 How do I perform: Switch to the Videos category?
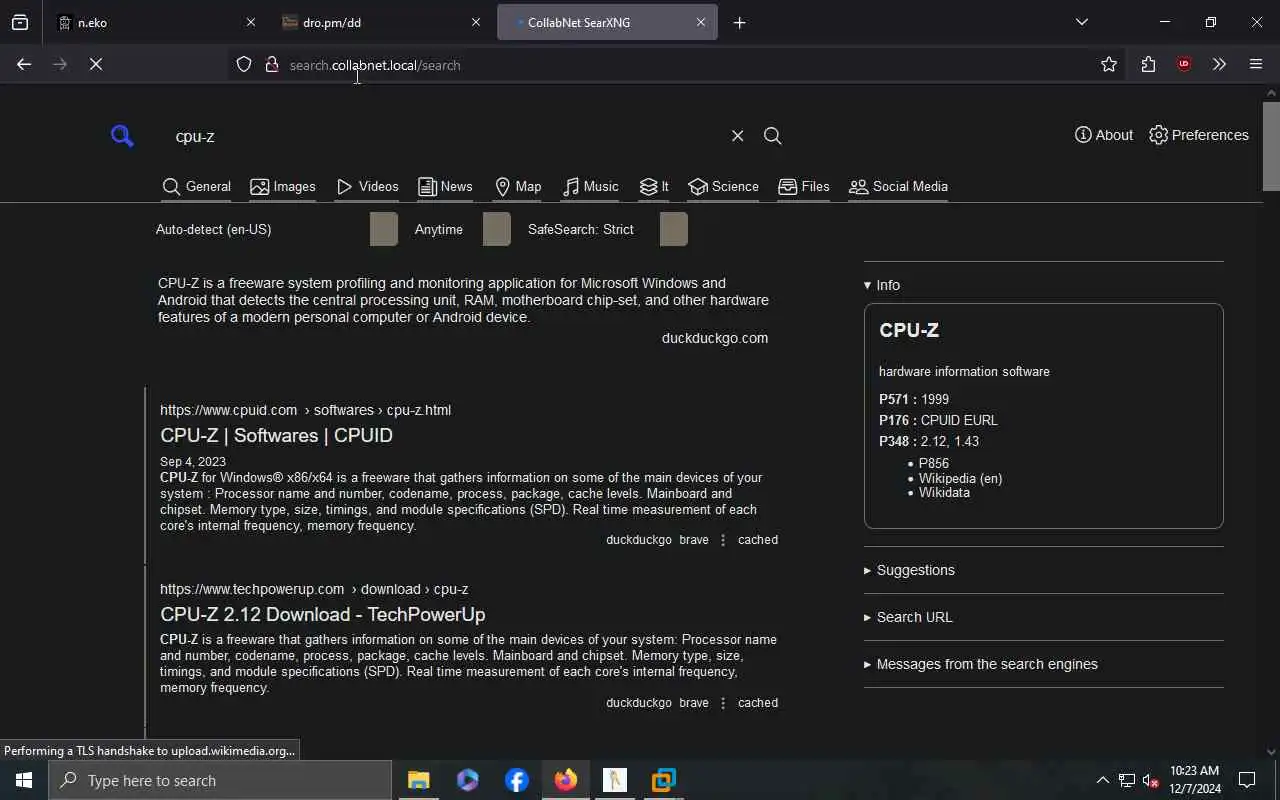(367, 187)
